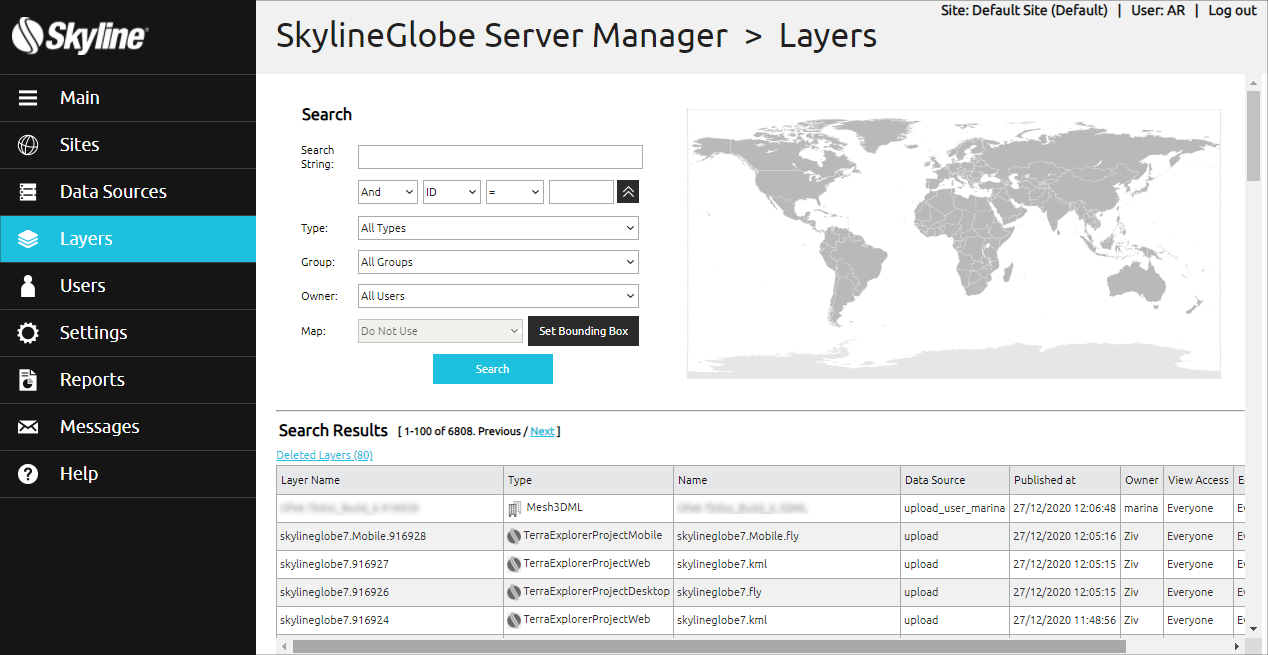The image size is (1268, 655).
Task: Click Site: Default Site (Default) text
Action: pyautogui.click(x=1024, y=10)
